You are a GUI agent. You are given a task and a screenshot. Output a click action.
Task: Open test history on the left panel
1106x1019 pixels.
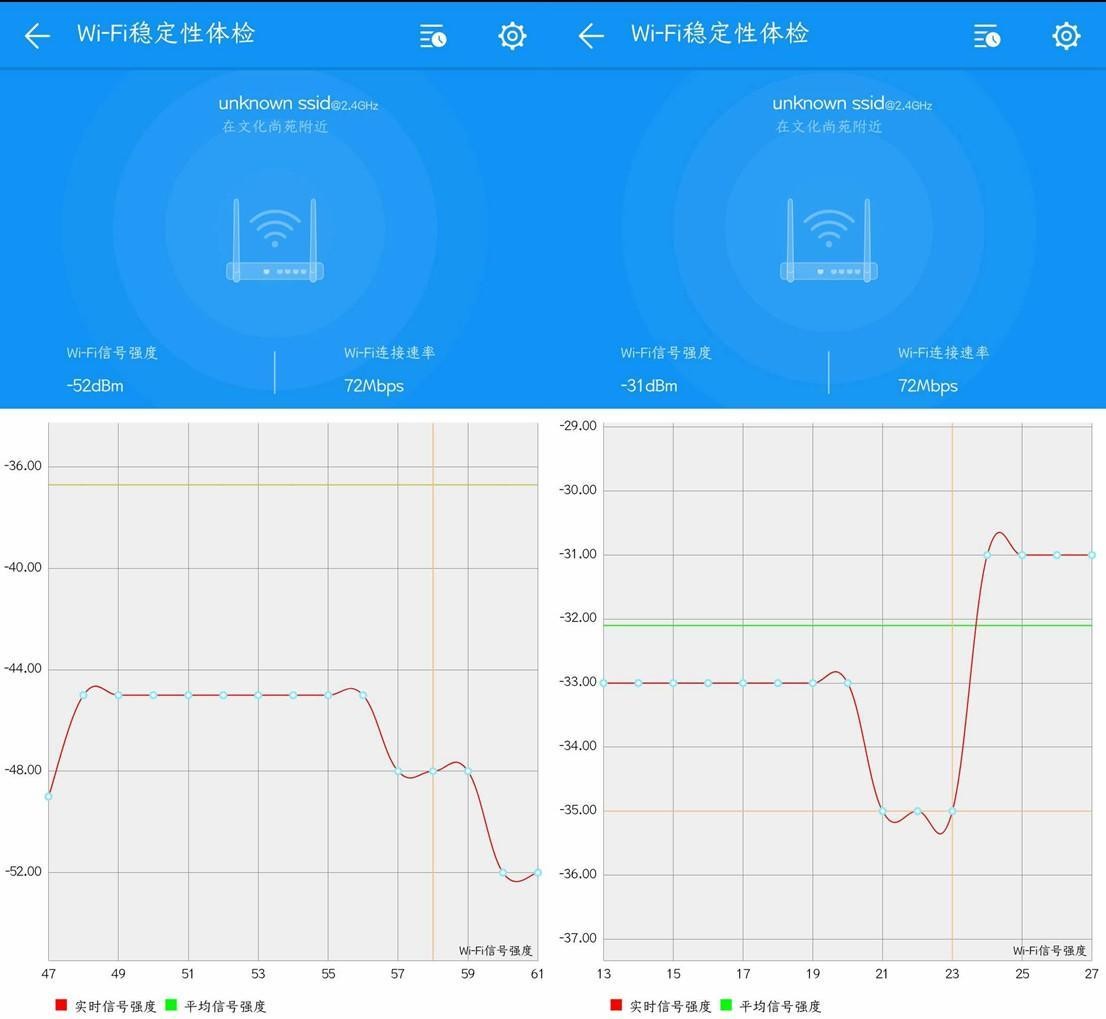432,35
